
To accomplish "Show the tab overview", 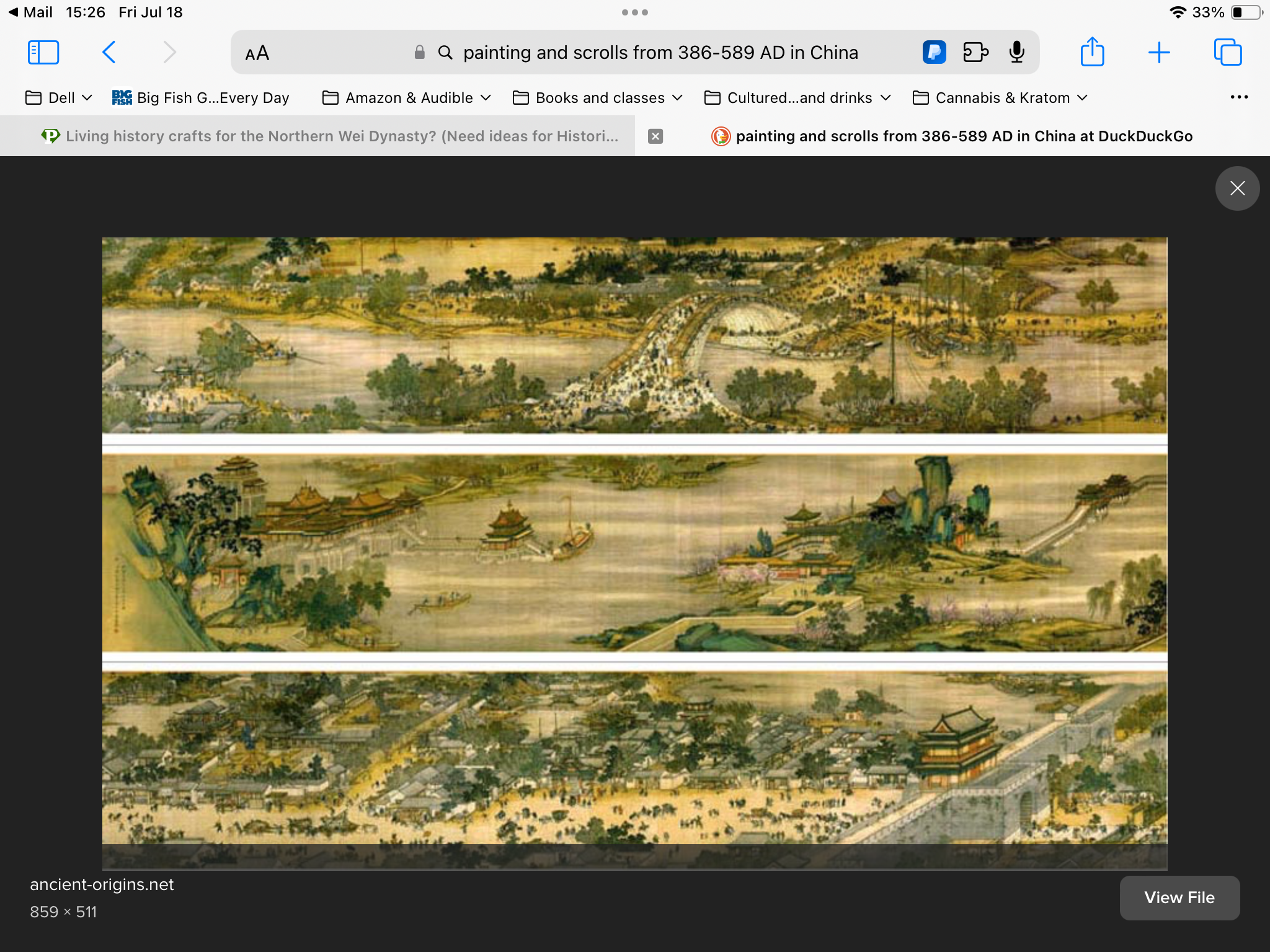I will (x=1227, y=52).
